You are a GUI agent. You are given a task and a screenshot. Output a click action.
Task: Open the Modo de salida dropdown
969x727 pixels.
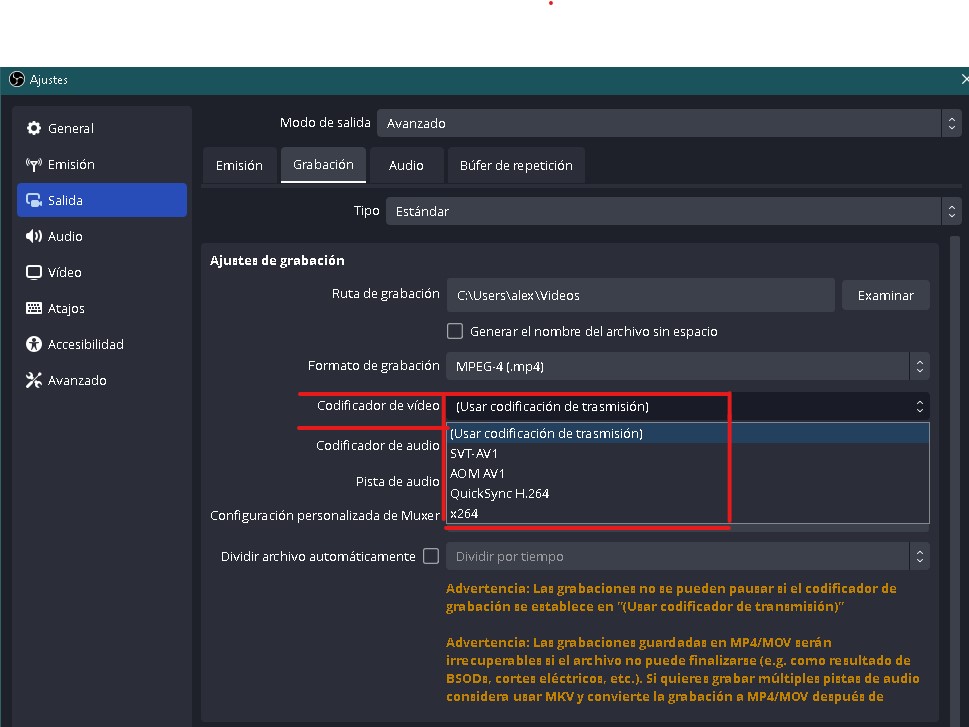coord(669,124)
